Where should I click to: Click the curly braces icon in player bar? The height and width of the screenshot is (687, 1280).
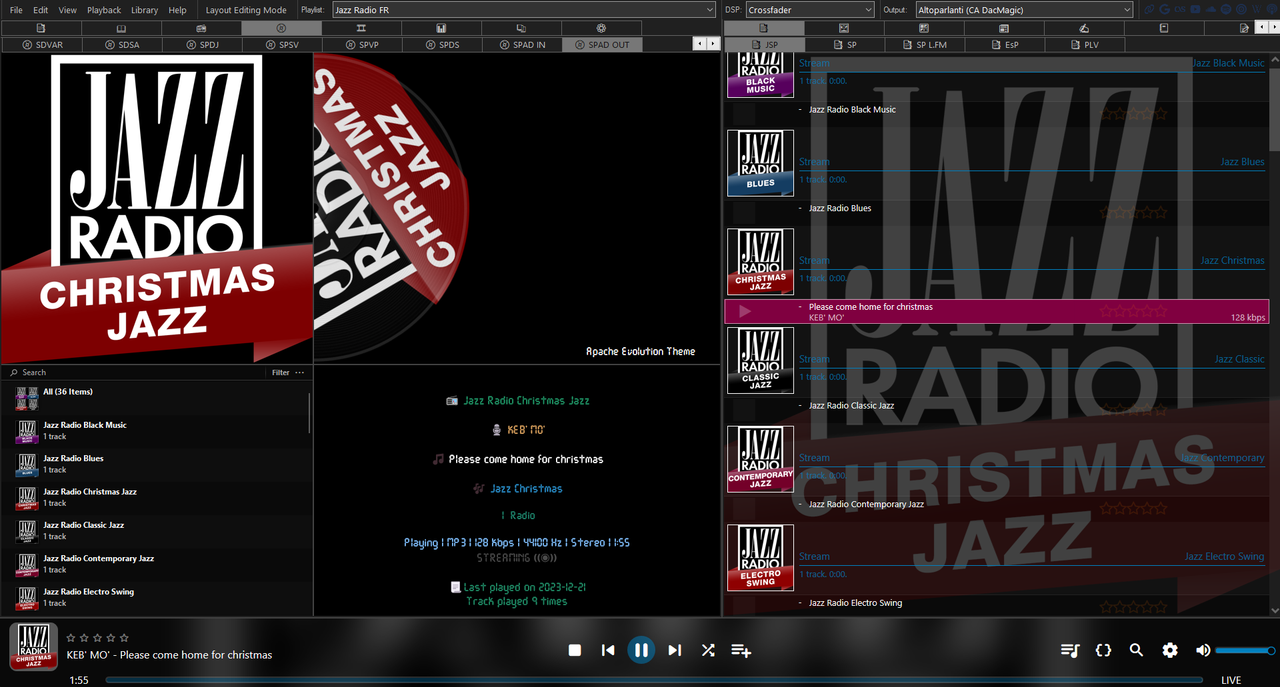point(1103,650)
